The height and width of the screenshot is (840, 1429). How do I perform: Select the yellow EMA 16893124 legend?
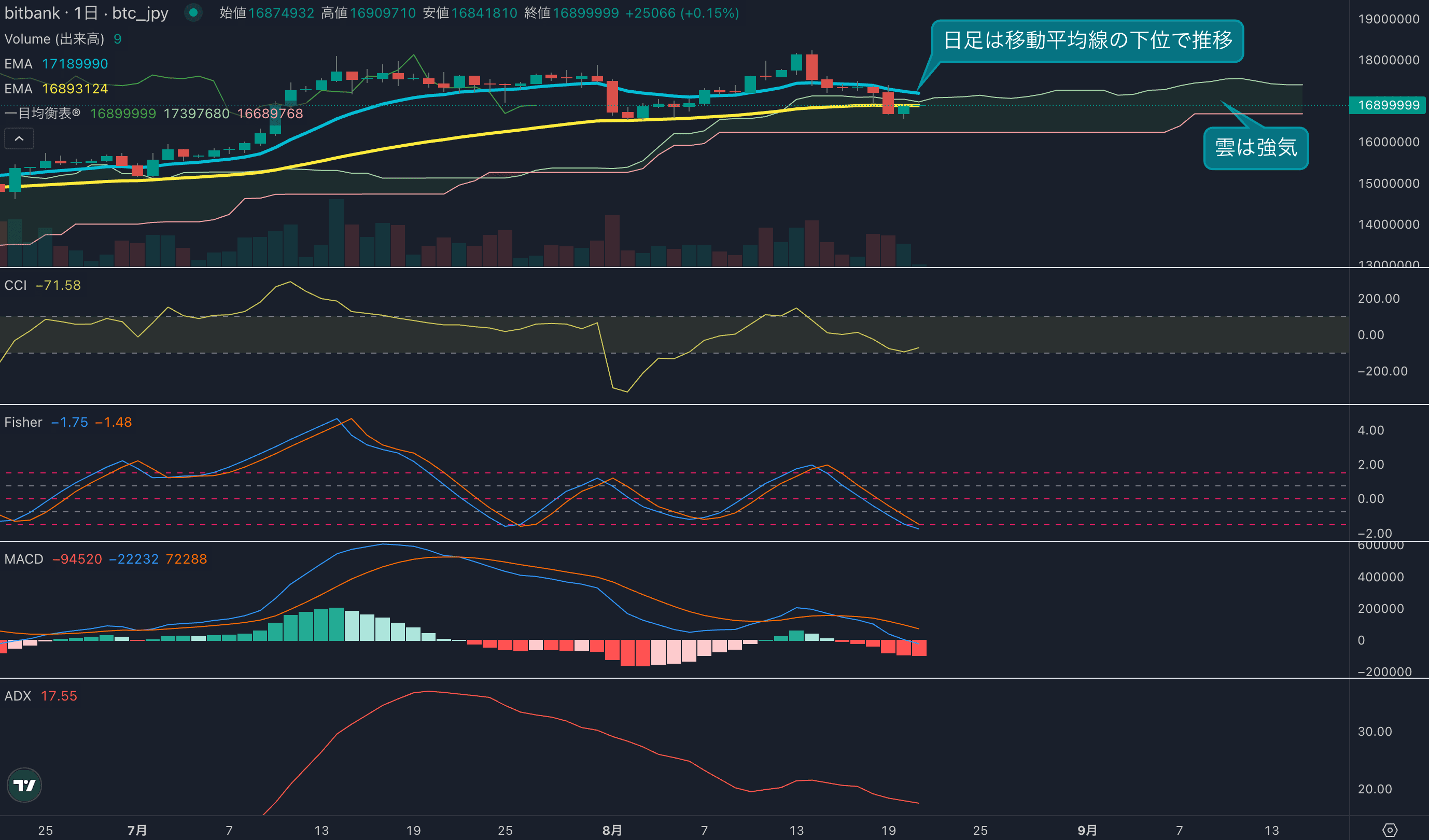56,89
